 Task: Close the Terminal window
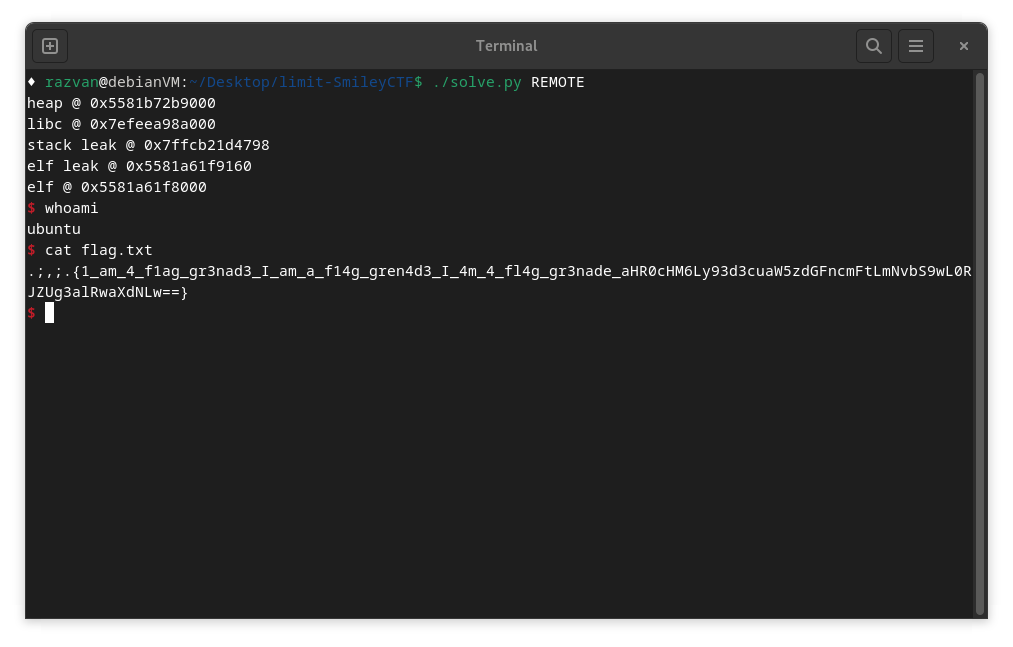[x=963, y=46]
